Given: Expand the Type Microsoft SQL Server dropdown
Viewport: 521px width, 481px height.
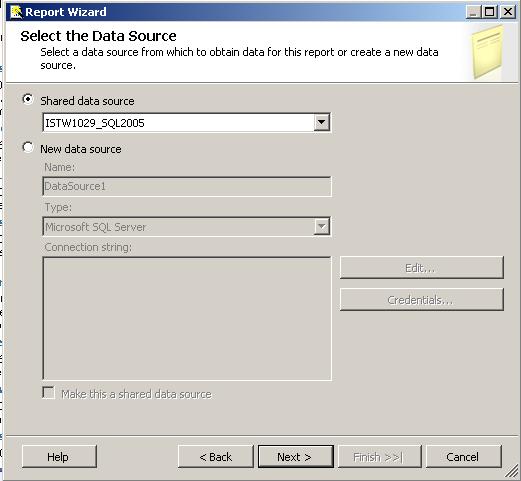Looking at the screenshot, I should (322, 227).
